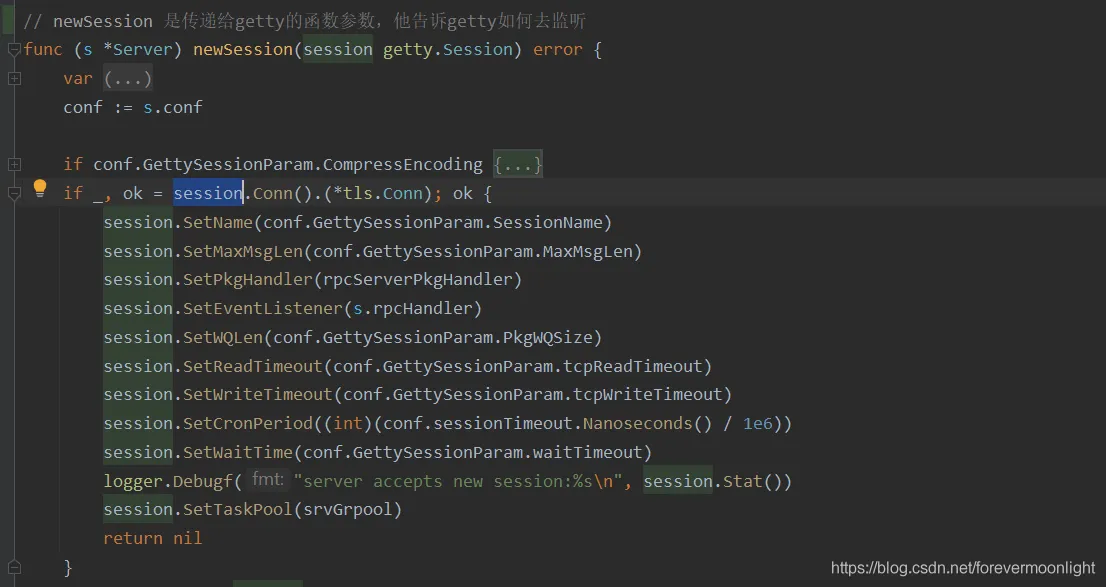Open the blog.csdn.net/forevermoonlight watermark link

point(963,568)
